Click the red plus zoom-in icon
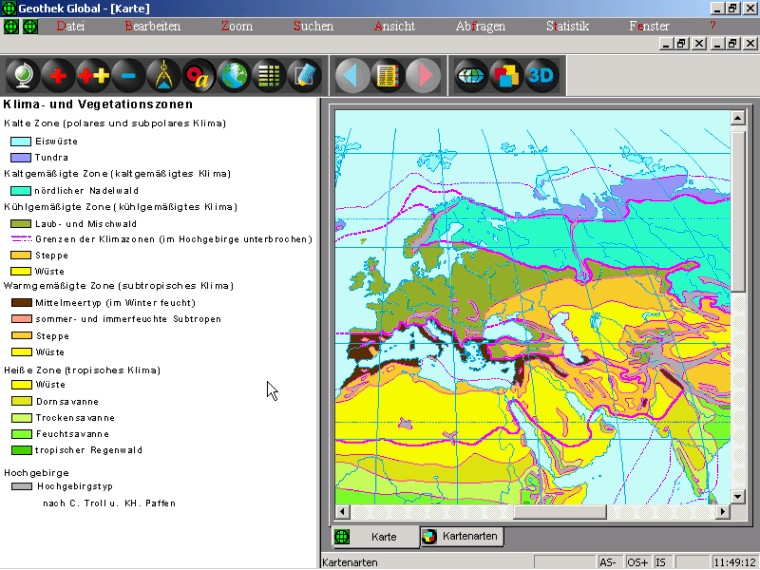Screen dimensions: 760x570 click(x=58, y=75)
